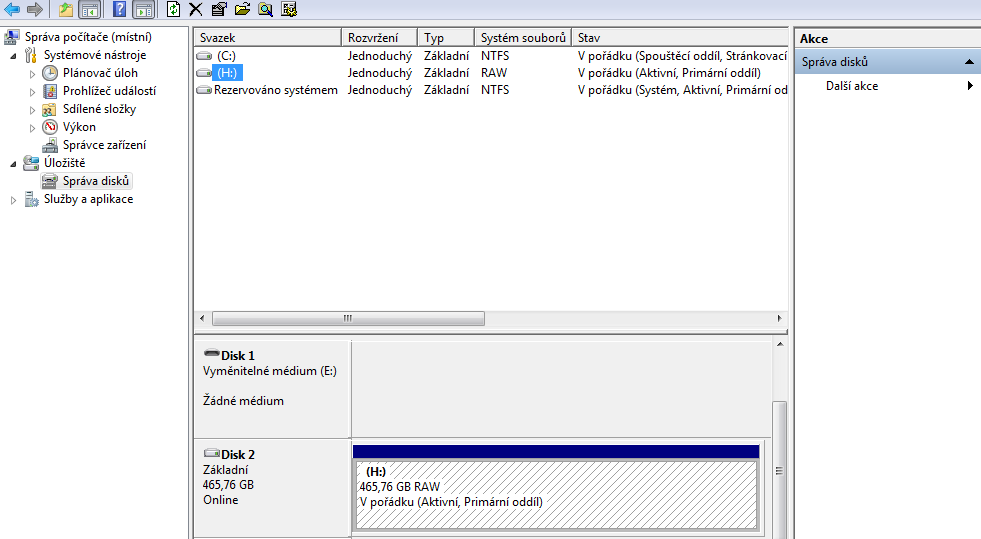The height and width of the screenshot is (539, 981).
Task: Click the disk pane vertical scrollbar thumb
Action: coord(780,470)
